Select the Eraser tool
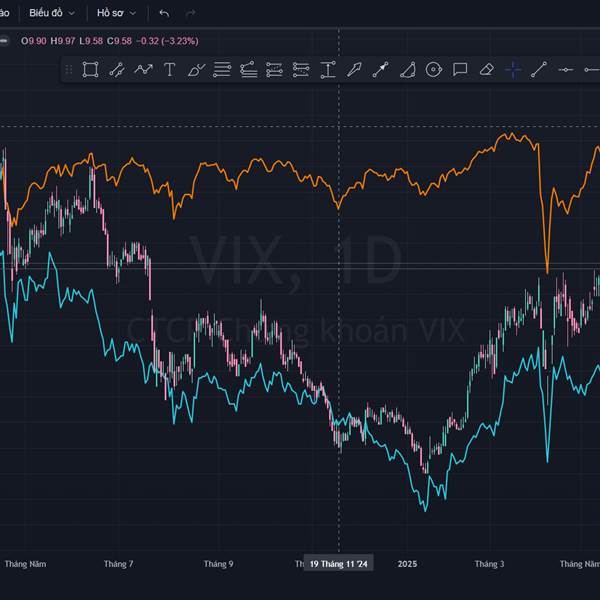600x600 pixels. tap(486, 70)
